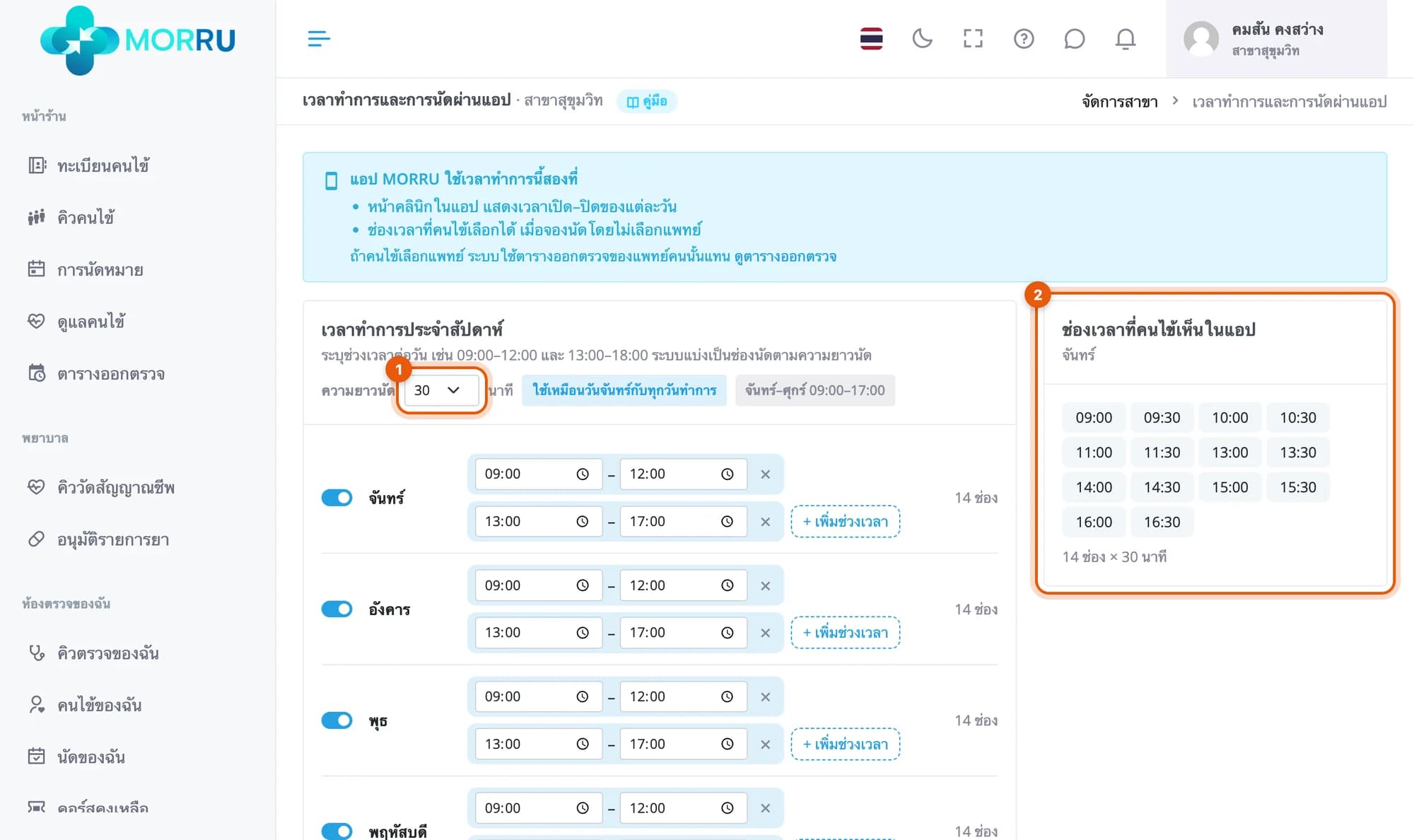Remove Tuesday's 09:00–12:00 time range

(x=765, y=585)
